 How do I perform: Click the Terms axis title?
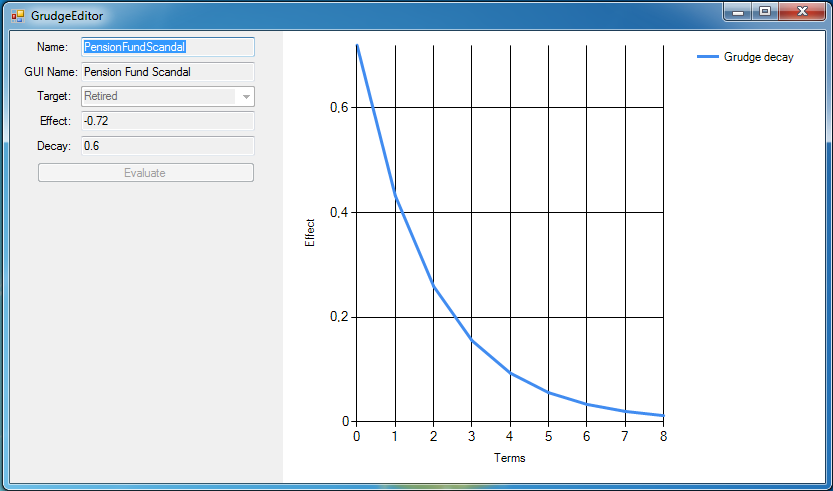(x=509, y=458)
